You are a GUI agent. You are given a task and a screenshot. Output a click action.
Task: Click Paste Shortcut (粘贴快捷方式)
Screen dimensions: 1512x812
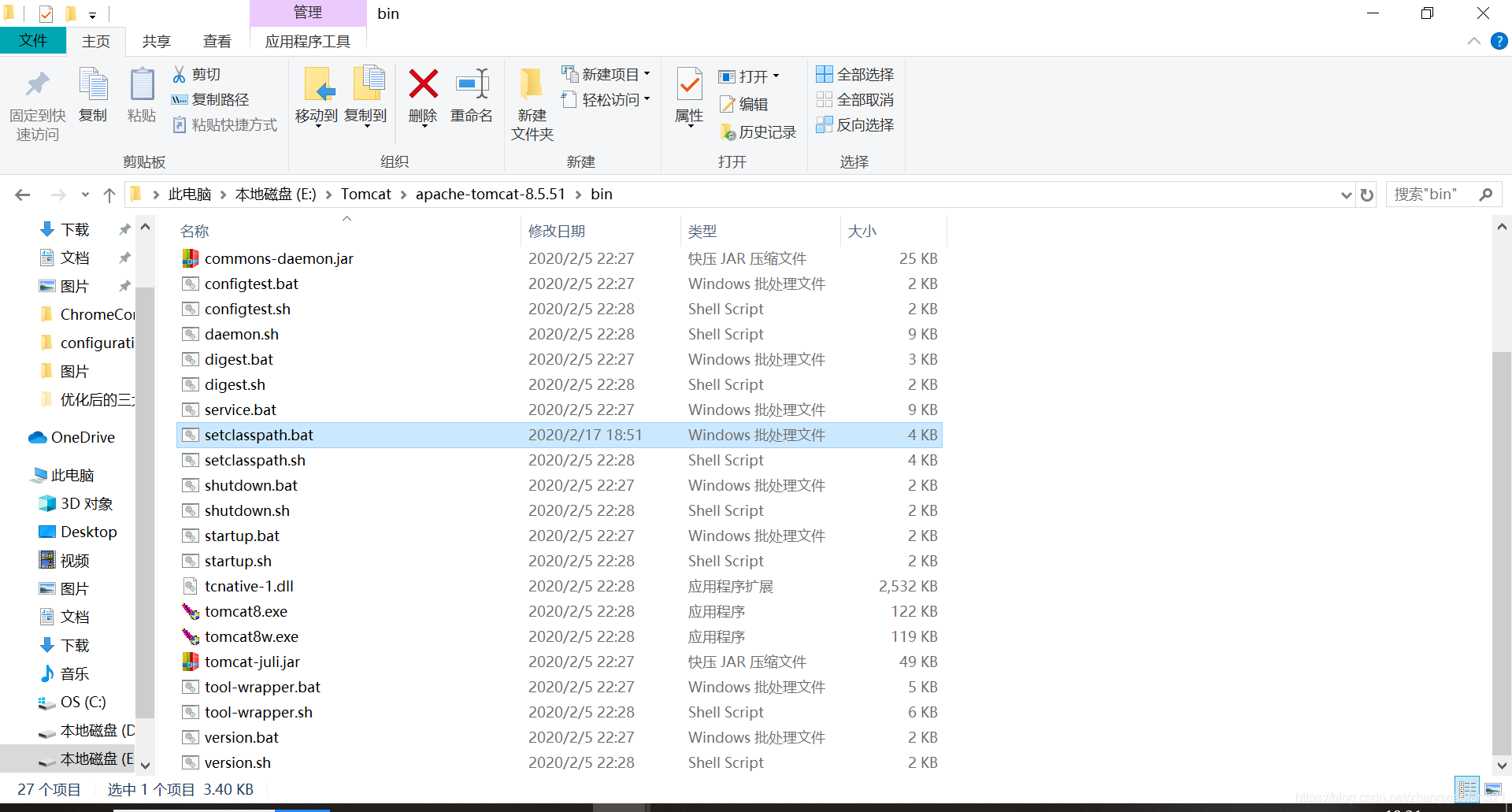coord(225,124)
